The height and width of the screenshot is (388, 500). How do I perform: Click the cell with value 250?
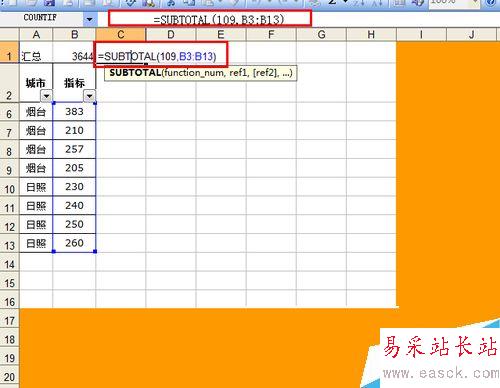[74, 225]
